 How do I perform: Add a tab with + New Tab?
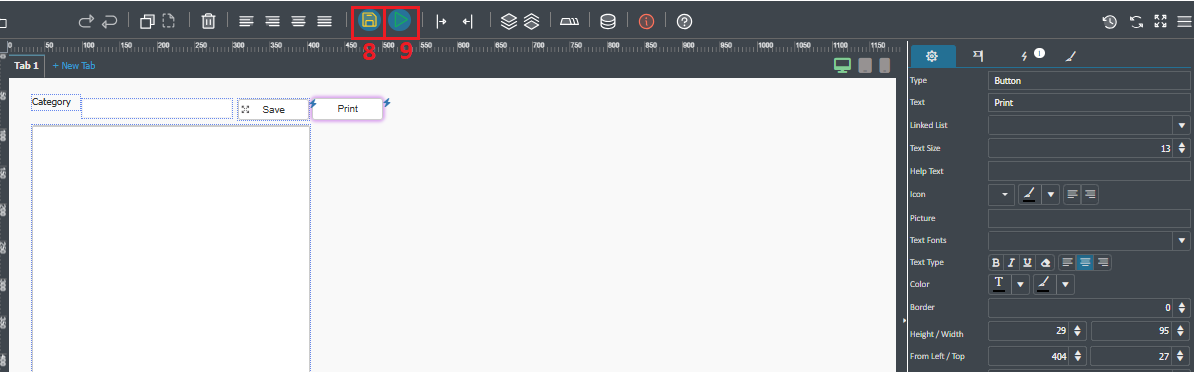tap(74, 65)
